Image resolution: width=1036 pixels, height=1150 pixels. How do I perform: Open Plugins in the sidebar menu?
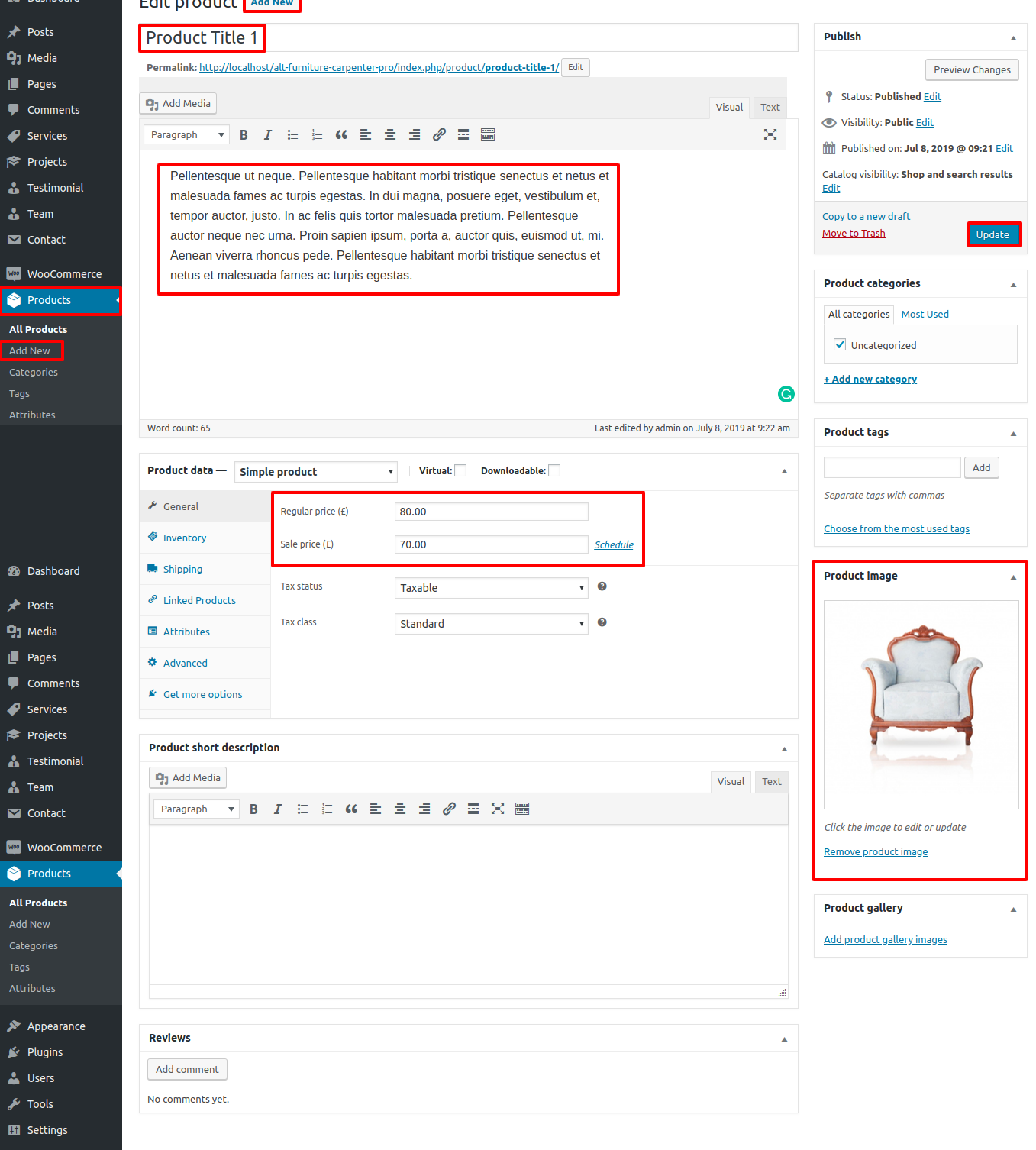point(61,1052)
